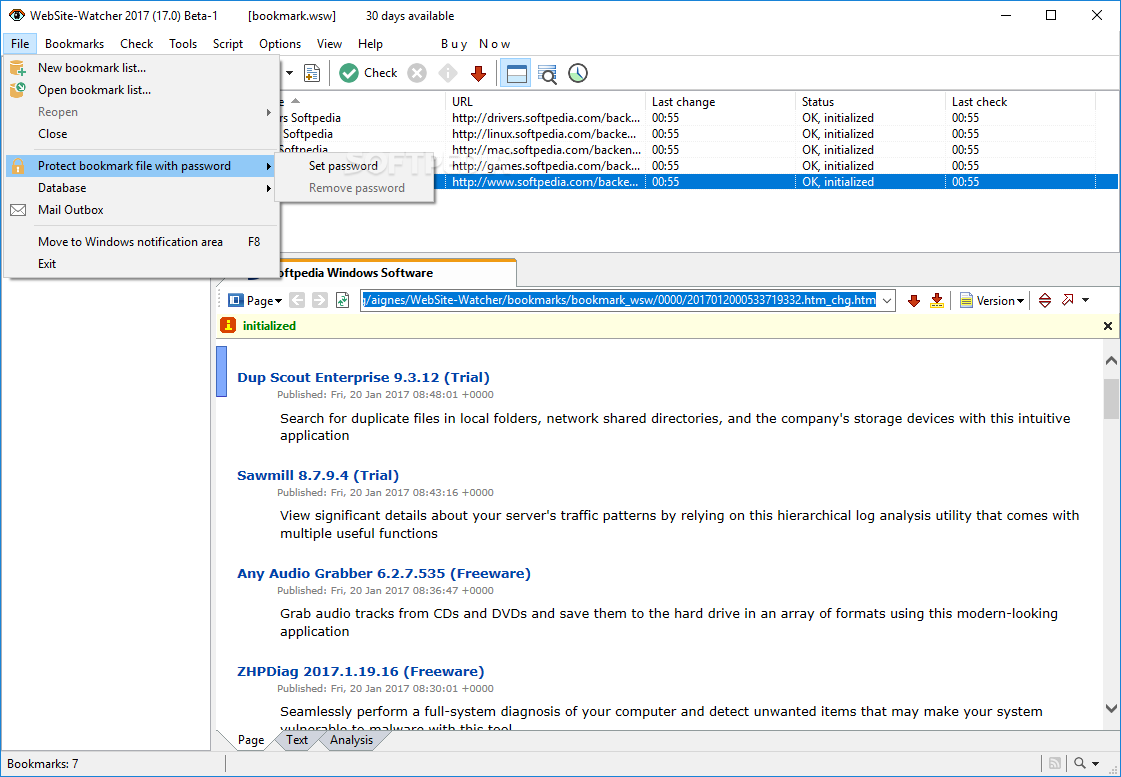Screen dimensions: 1121x777
Task: Open the zoom dropdown arrow in status bar
Action: click(1096, 764)
